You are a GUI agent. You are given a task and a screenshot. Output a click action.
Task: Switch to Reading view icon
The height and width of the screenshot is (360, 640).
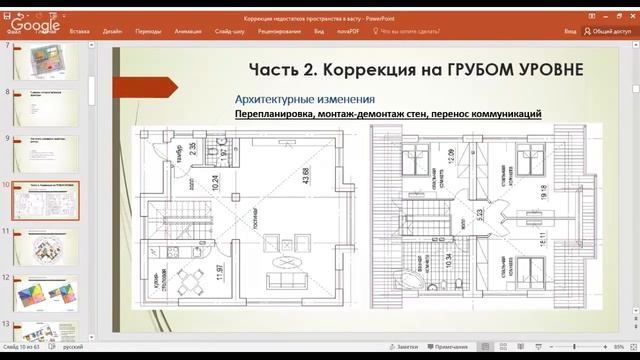pyautogui.click(x=520, y=347)
